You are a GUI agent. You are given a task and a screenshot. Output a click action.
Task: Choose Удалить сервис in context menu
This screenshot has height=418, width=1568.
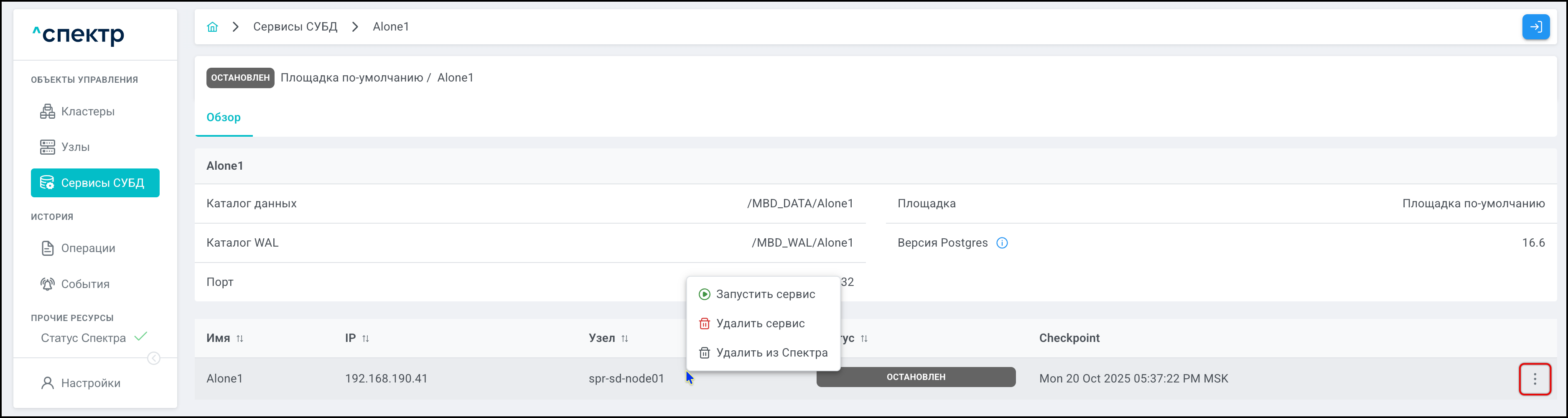[760, 324]
